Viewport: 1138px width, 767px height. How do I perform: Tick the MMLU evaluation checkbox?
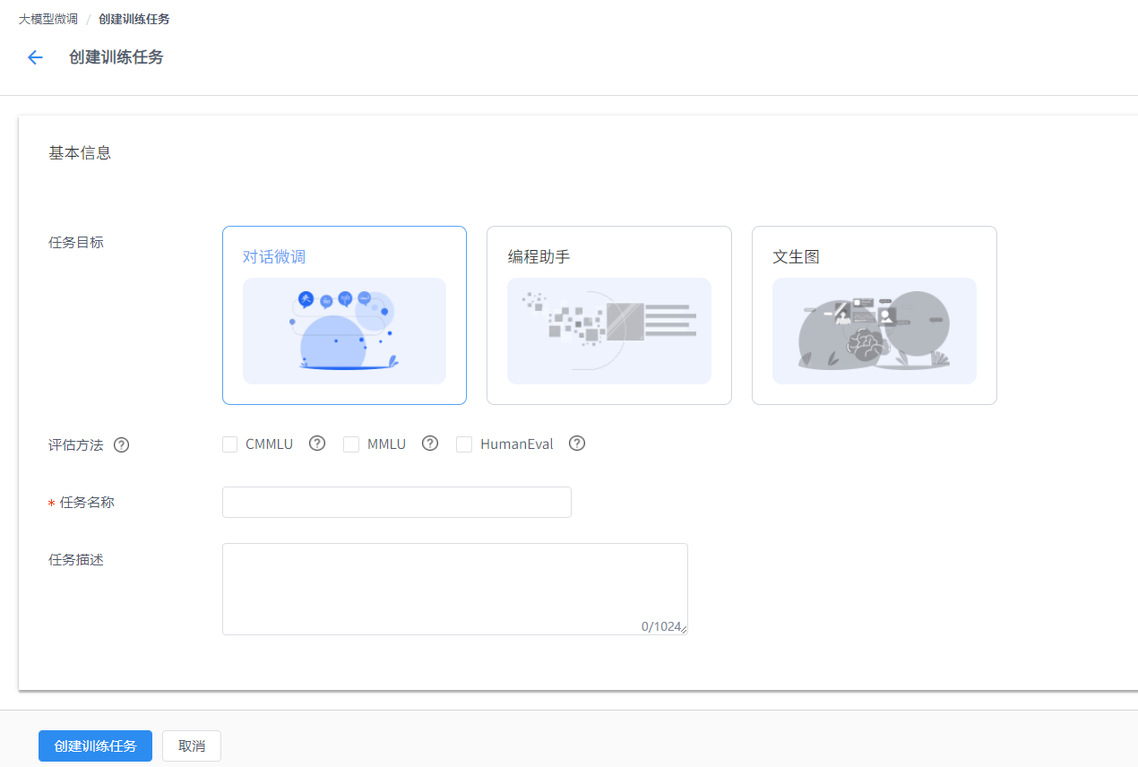(351, 445)
